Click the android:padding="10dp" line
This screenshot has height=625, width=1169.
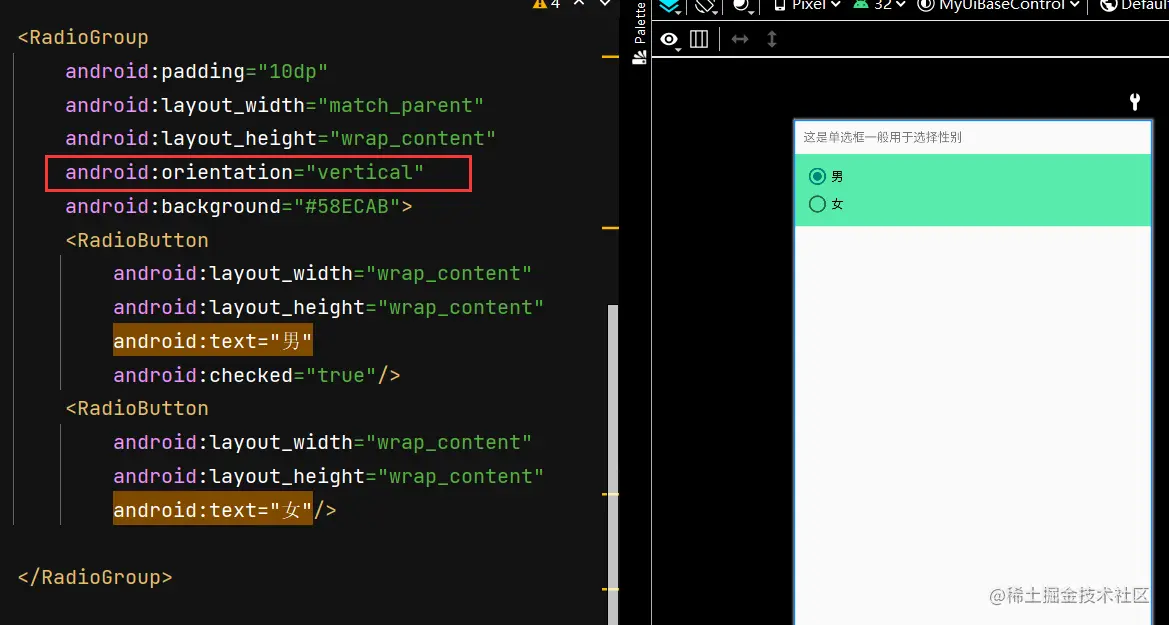[197, 71]
